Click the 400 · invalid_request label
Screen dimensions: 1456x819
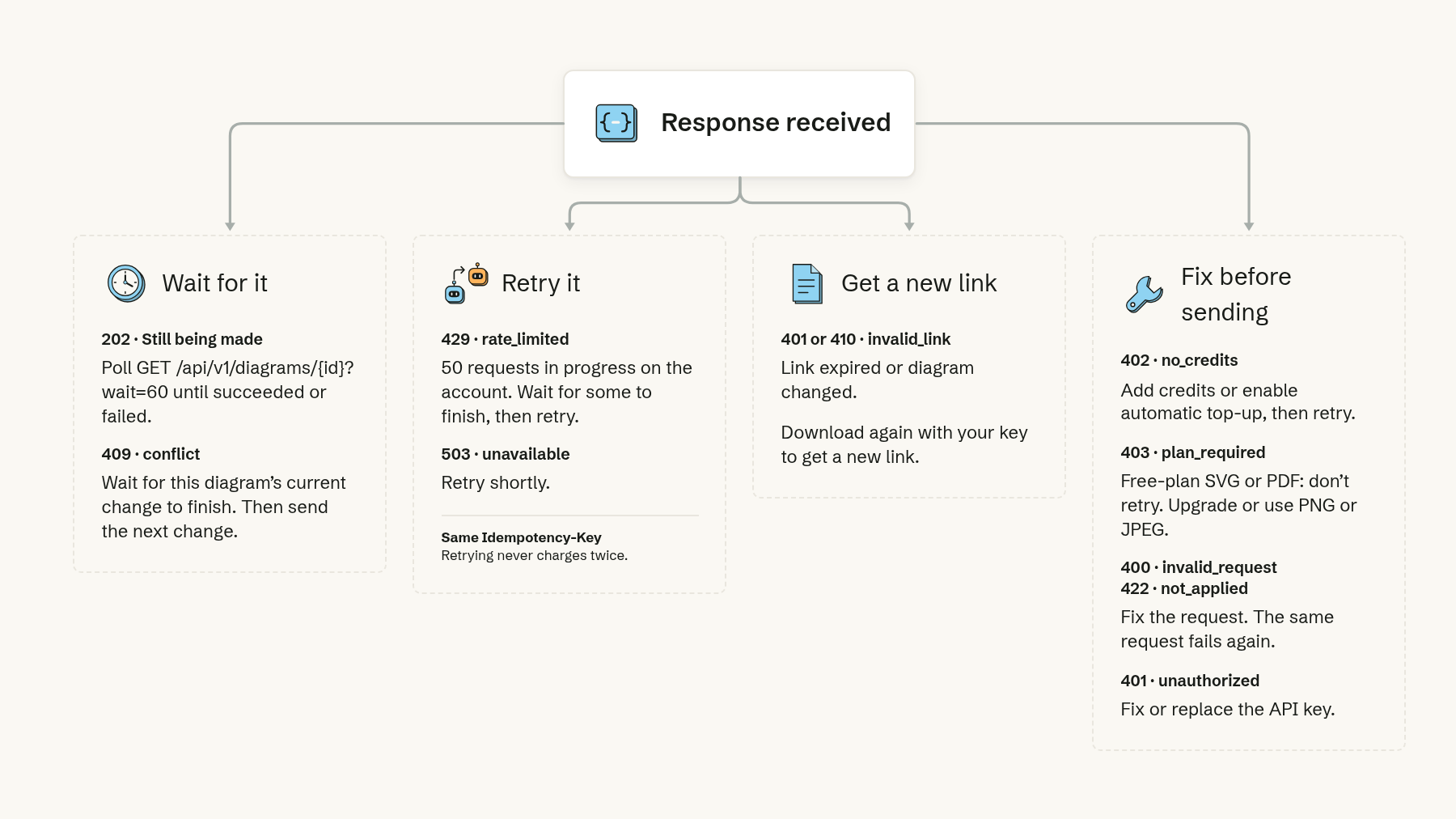[x=1199, y=567]
